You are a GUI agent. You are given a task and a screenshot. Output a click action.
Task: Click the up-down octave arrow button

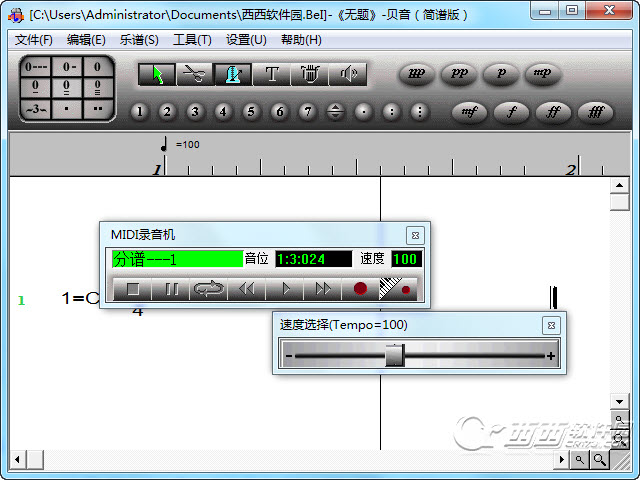tap(335, 111)
